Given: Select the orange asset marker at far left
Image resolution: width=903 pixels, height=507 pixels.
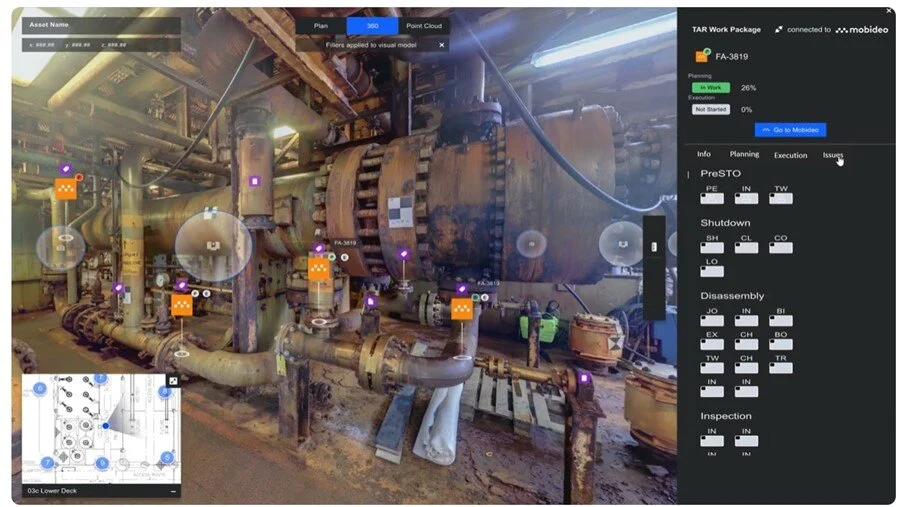Looking at the screenshot, I should click(x=66, y=188).
